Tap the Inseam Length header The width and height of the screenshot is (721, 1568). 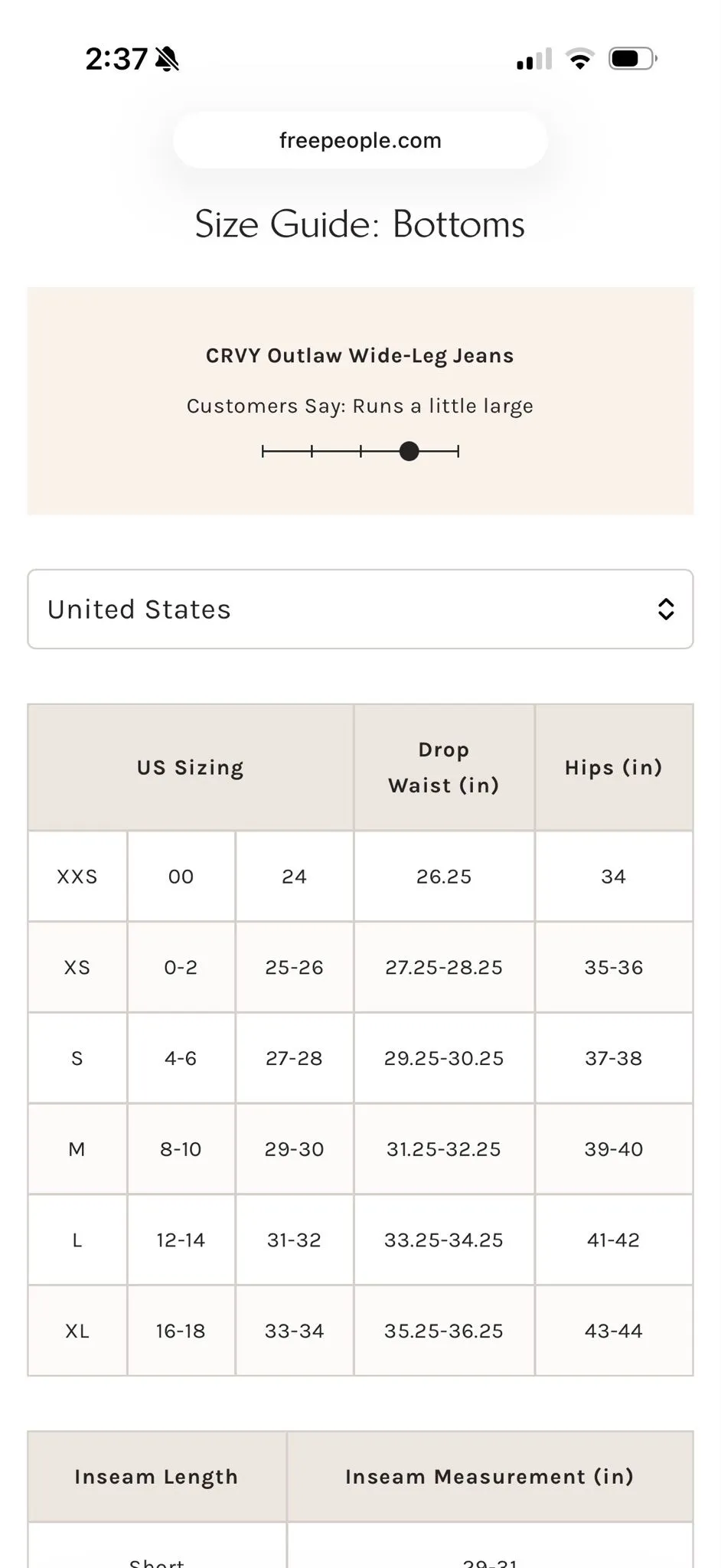coord(157,1477)
